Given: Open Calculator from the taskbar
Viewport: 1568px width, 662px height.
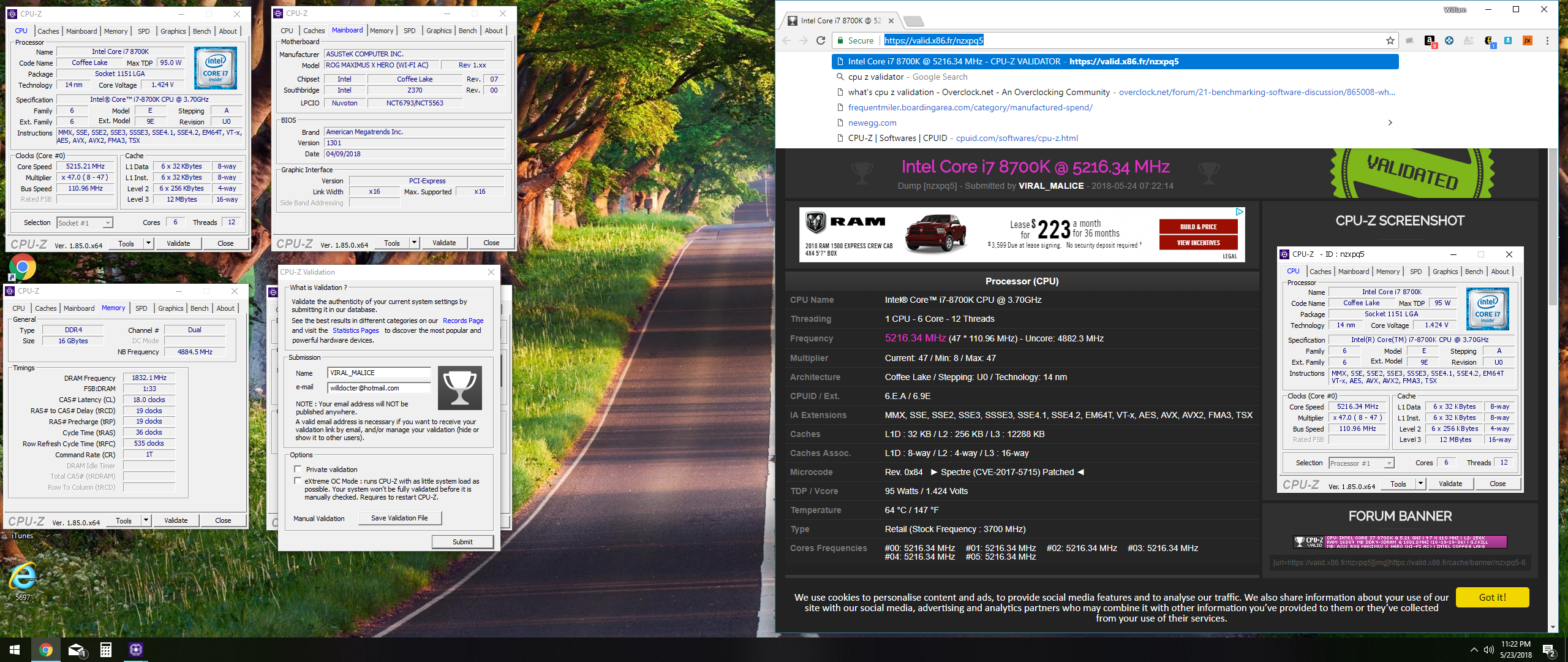Looking at the screenshot, I should click(106, 650).
